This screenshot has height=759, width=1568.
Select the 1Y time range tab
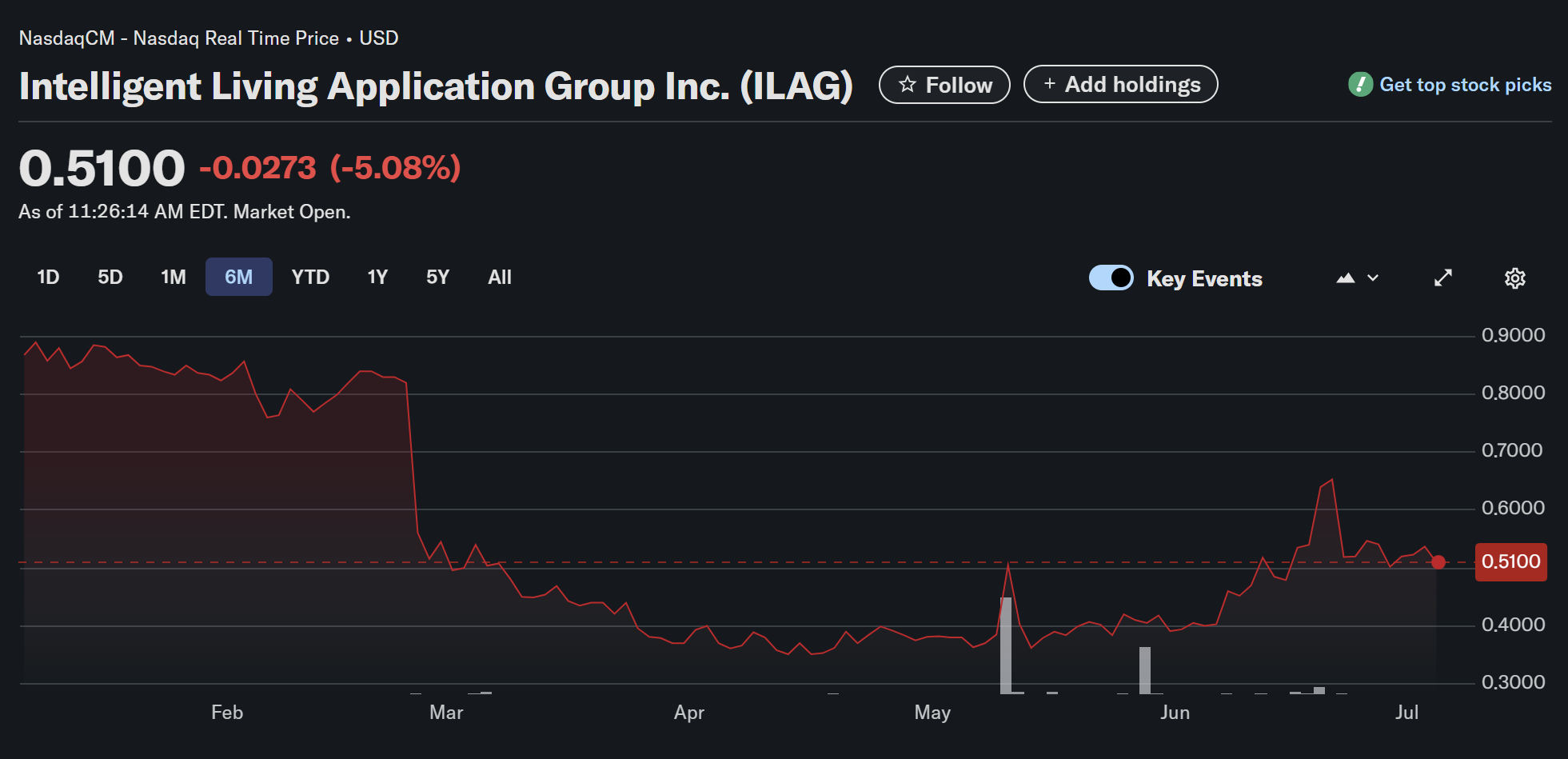[x=377, y=277]
